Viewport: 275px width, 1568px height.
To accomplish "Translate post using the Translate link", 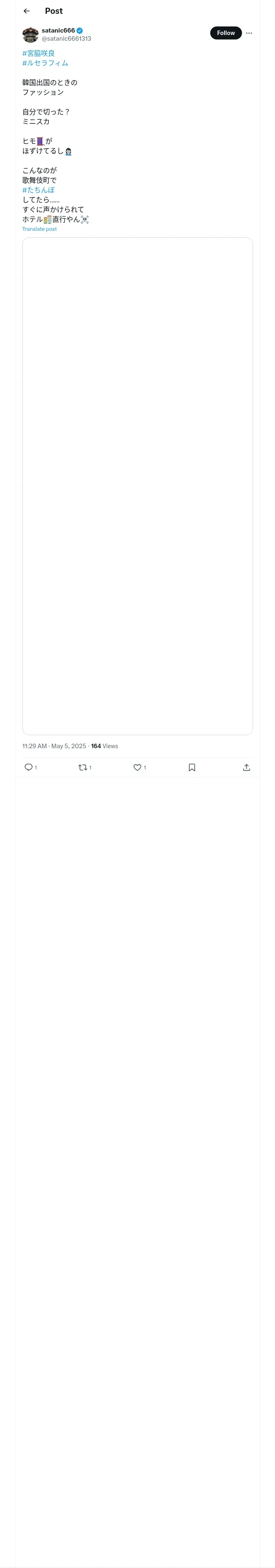I will pos(40,230).
